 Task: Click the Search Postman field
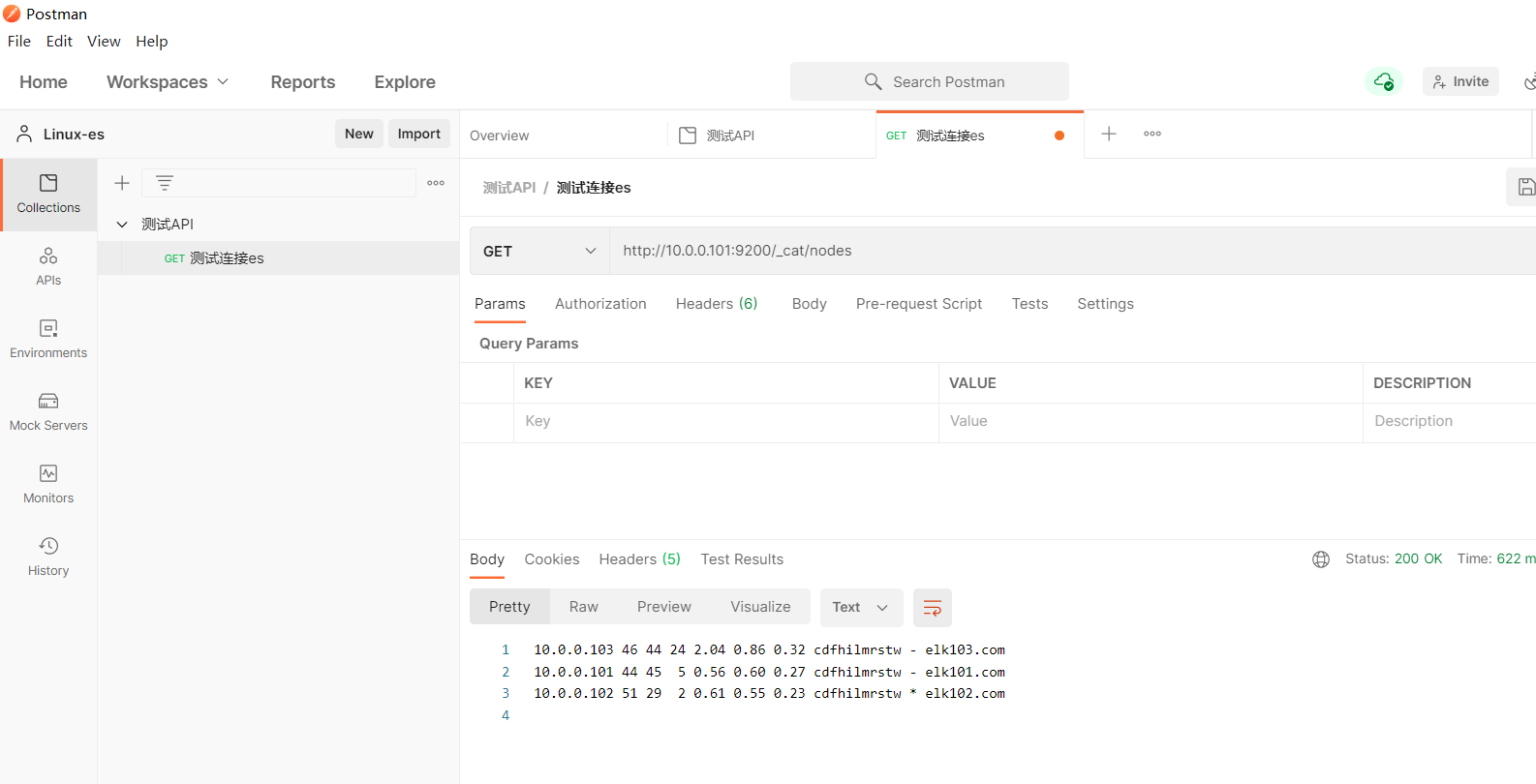pyautogui.click(x=930, y=81)
